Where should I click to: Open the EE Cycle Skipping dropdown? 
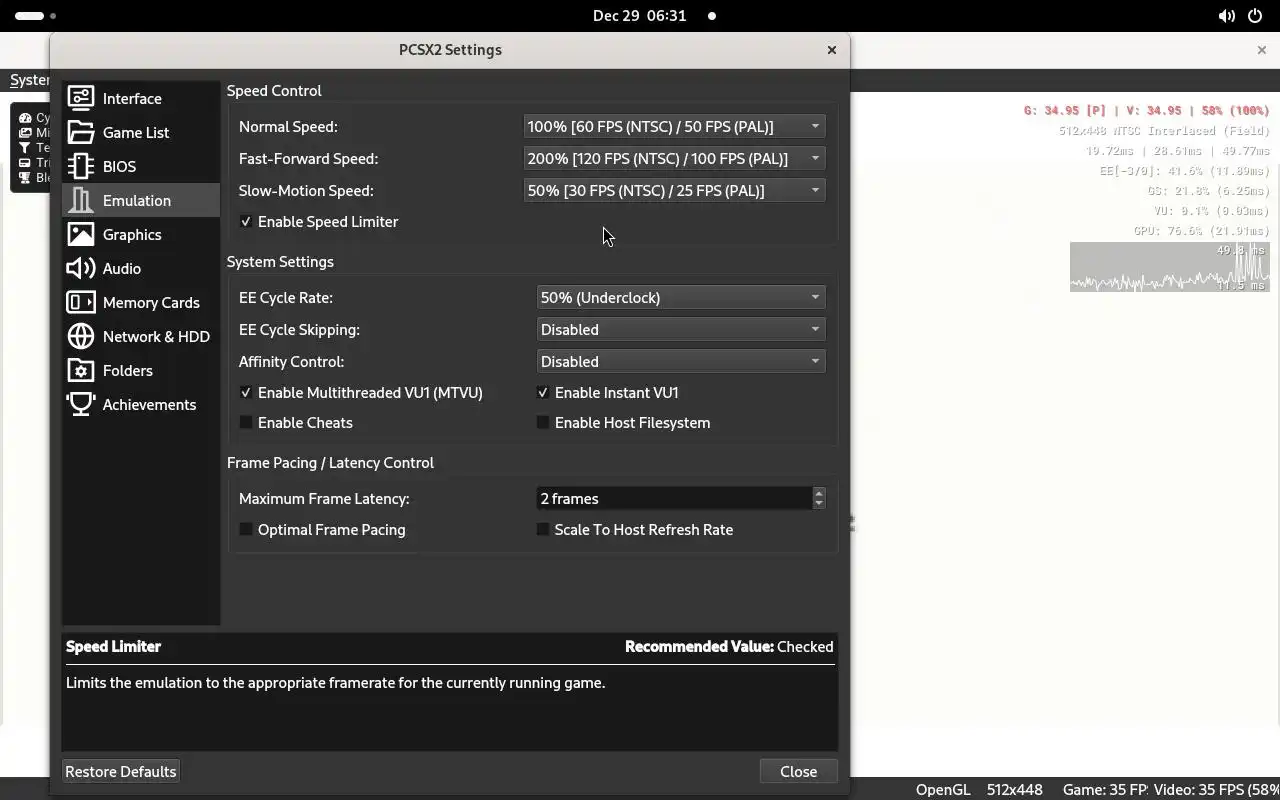[681, 329]
